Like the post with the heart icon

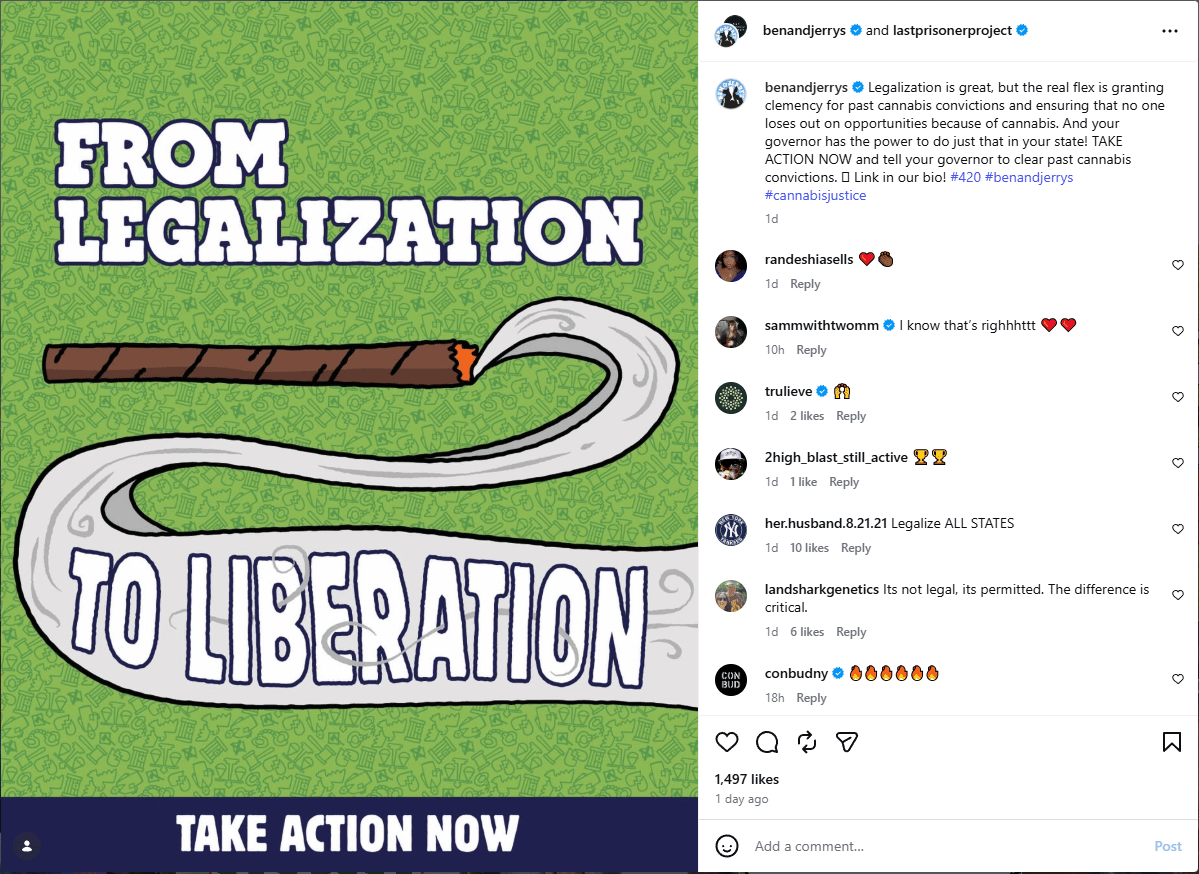pyautogui.click(x=726, y=742)
